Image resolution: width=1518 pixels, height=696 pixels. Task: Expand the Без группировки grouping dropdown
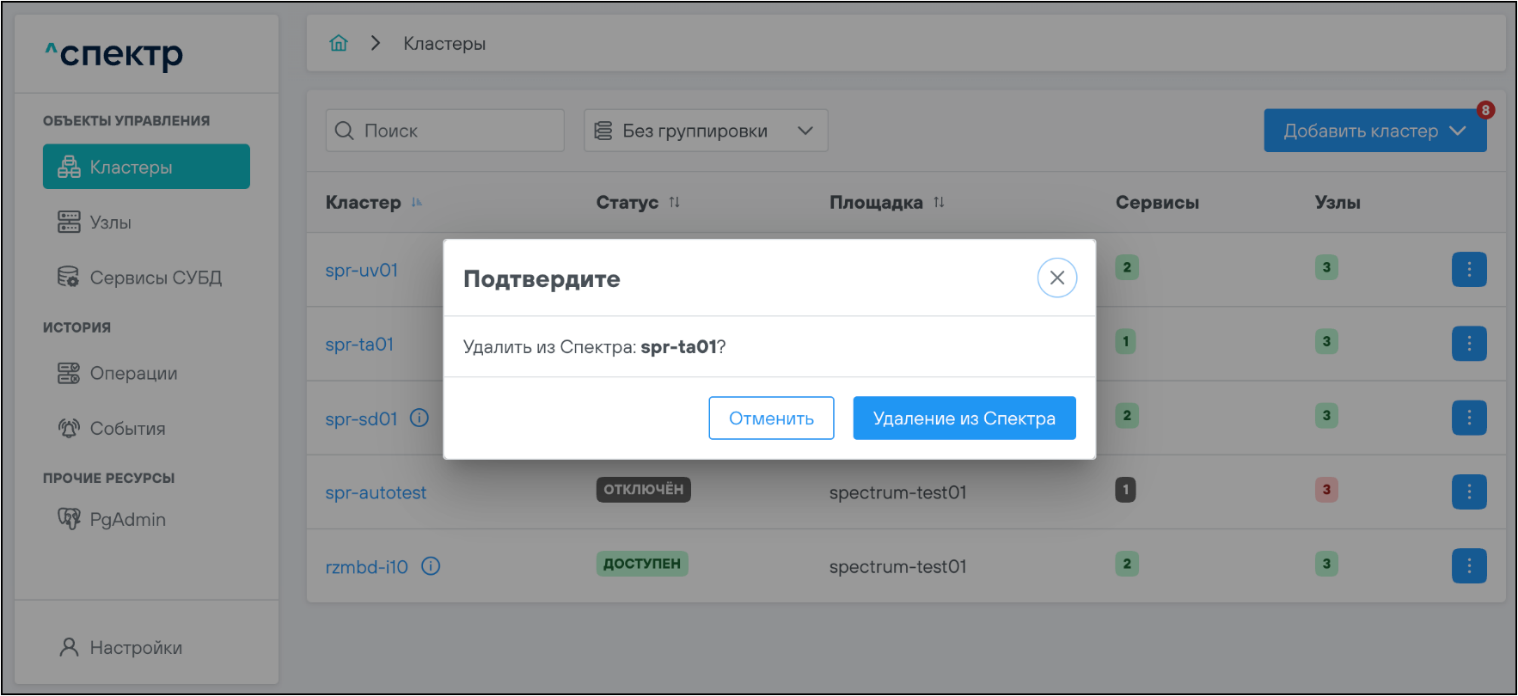point(705,131)
